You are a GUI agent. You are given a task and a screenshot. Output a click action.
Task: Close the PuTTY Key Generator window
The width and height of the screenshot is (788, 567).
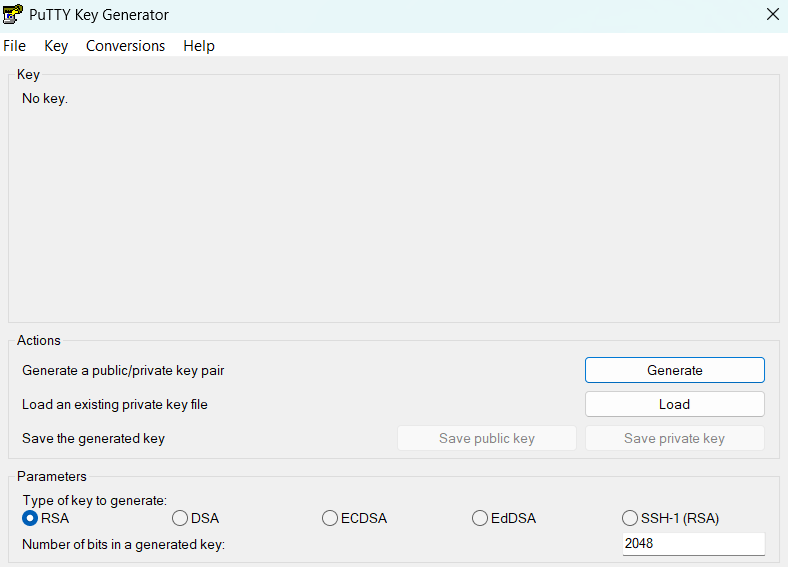point(772,15)
